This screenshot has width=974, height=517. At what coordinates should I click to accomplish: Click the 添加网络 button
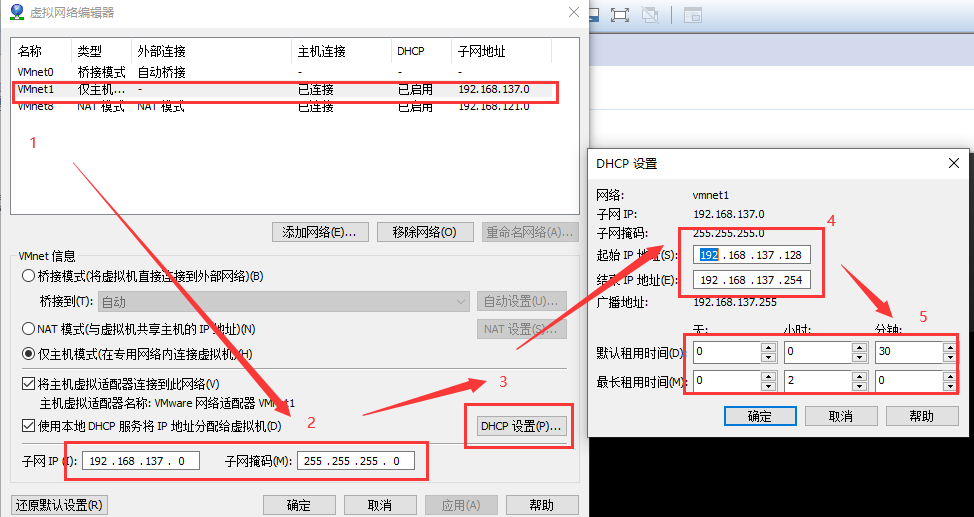pyautogui.click(x=320, y=232)
